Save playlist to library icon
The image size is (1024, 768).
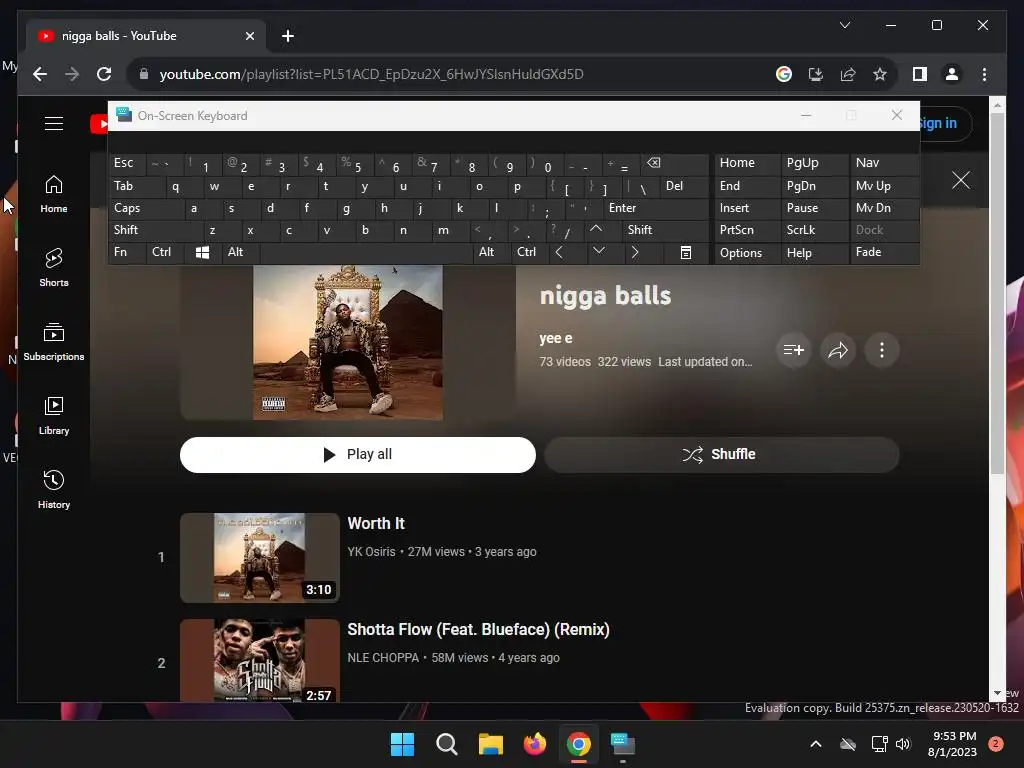click(x=793, y=350)
